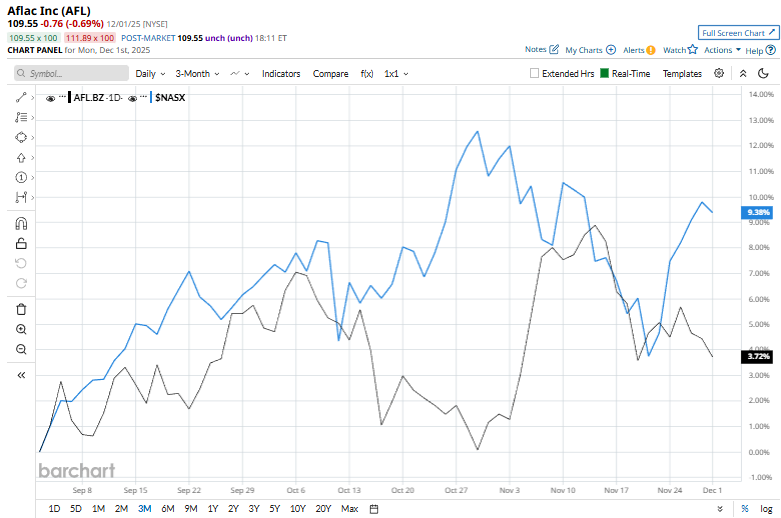781x518 pixels.
Task: Toggle the Real-Time green checkbox
Action: pos(604,73)
